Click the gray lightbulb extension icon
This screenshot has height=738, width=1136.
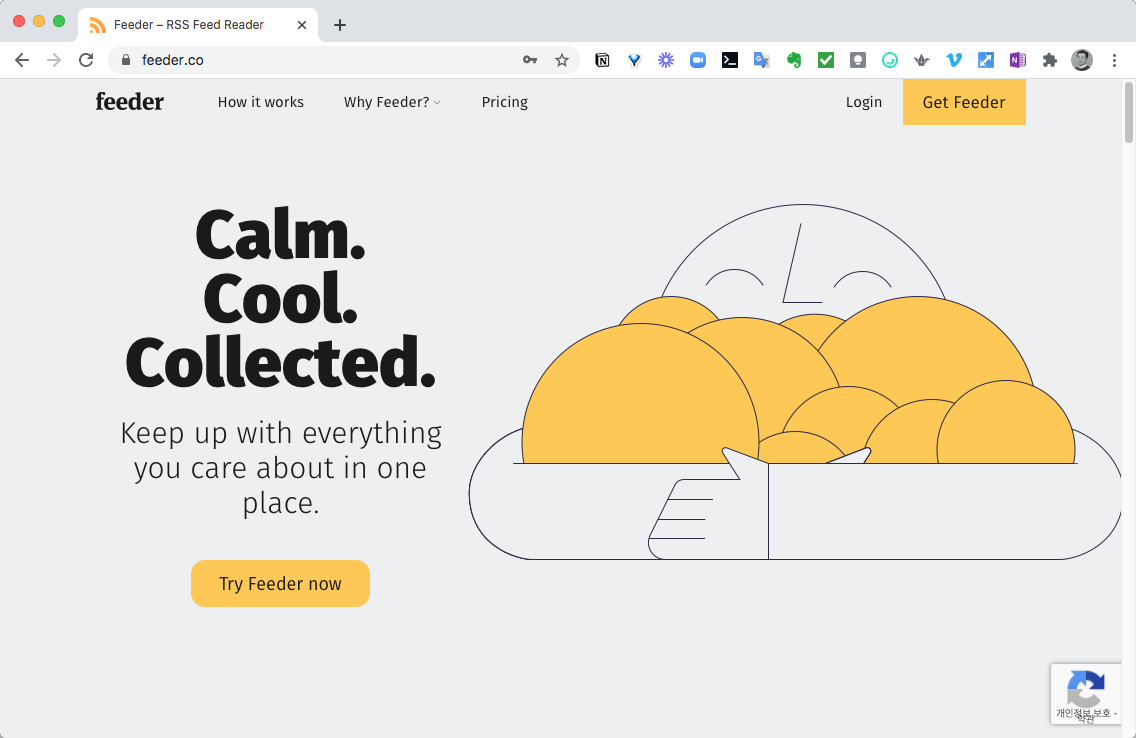(858, 60)
